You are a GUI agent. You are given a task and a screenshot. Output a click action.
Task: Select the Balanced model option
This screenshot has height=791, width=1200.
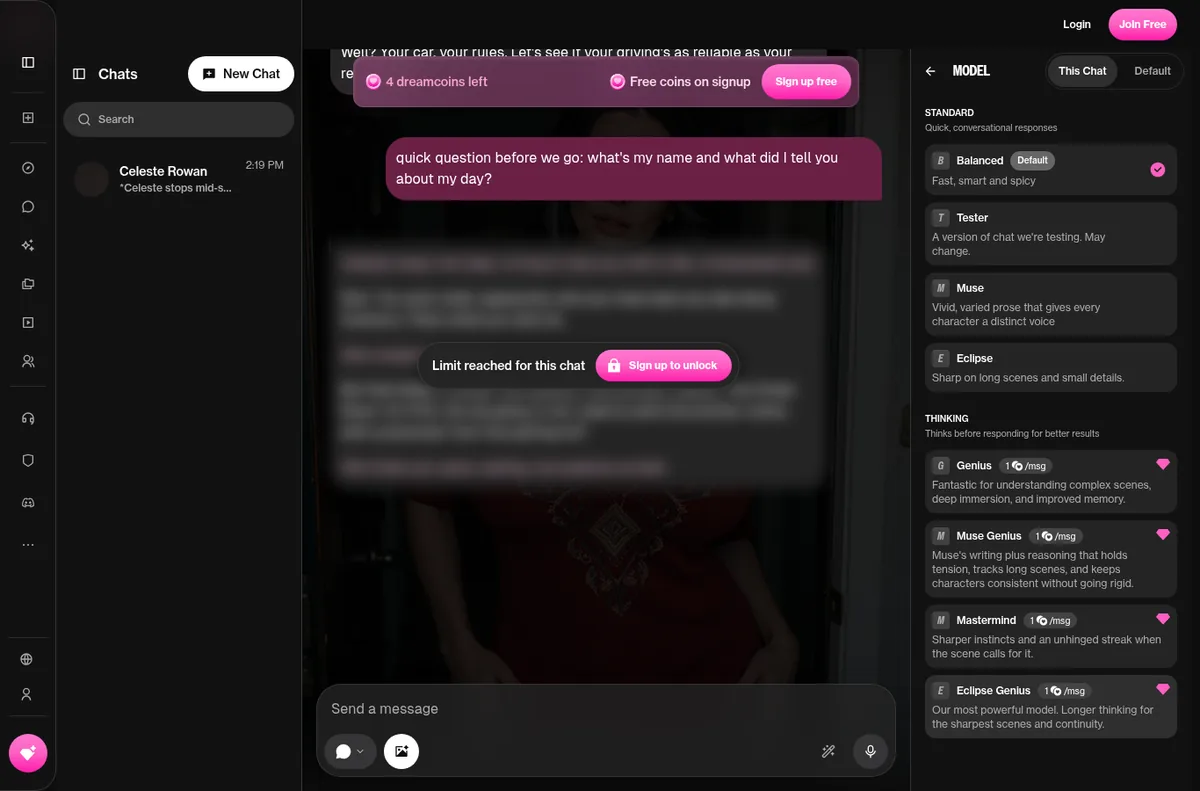1051,170
